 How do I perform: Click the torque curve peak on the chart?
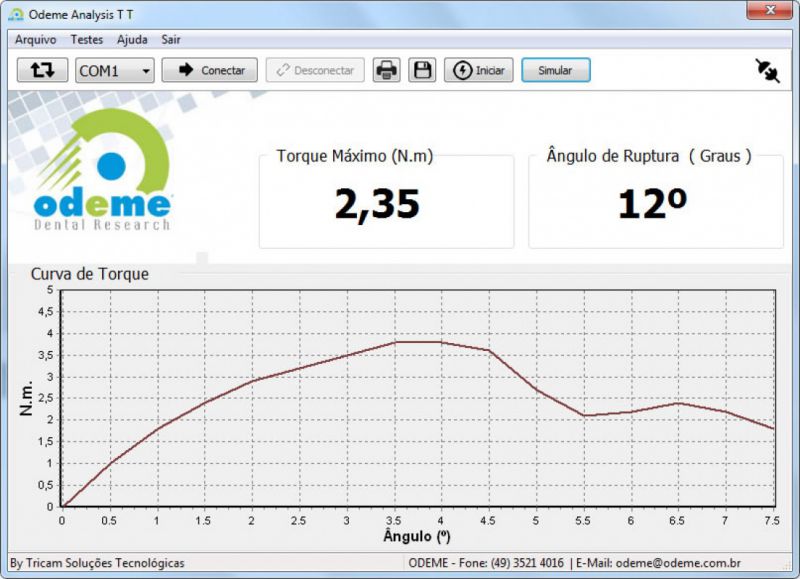[x=418, y=342]
